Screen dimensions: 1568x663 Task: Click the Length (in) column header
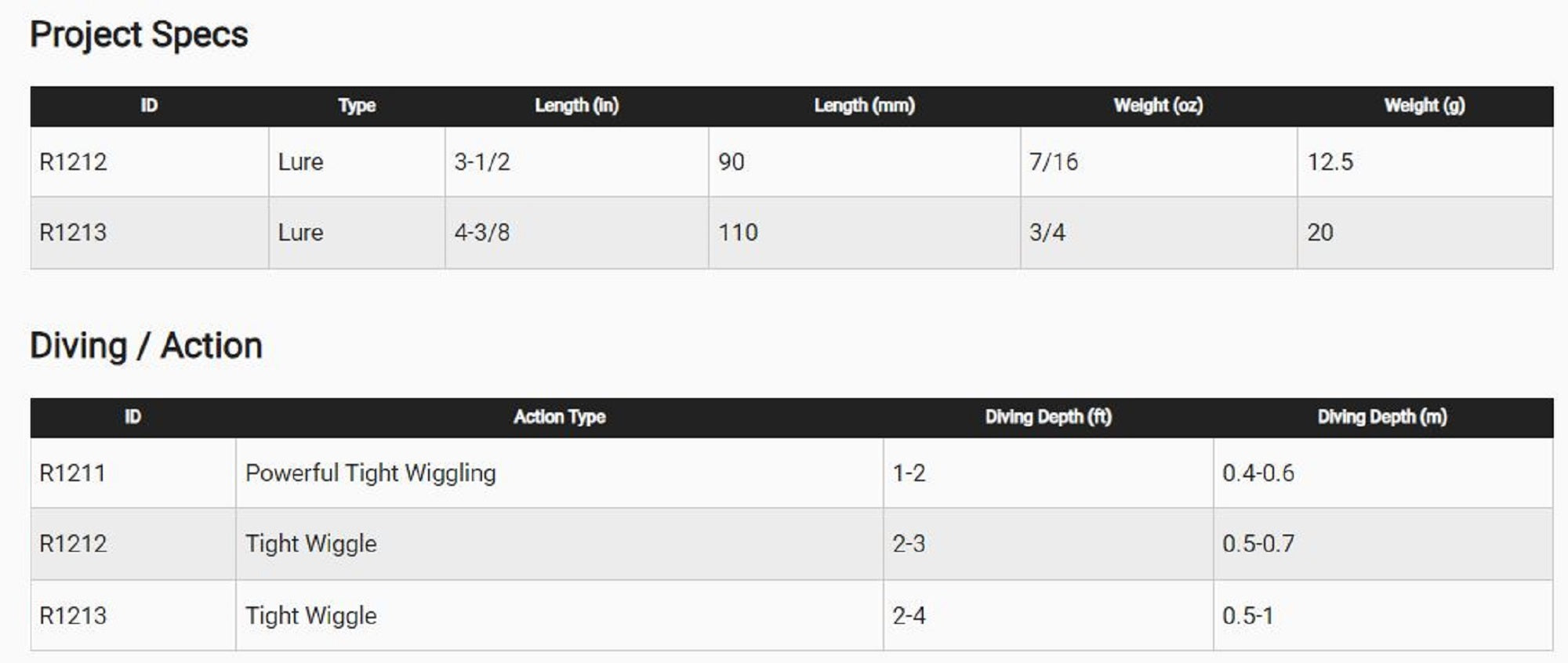tap(576, 106)
